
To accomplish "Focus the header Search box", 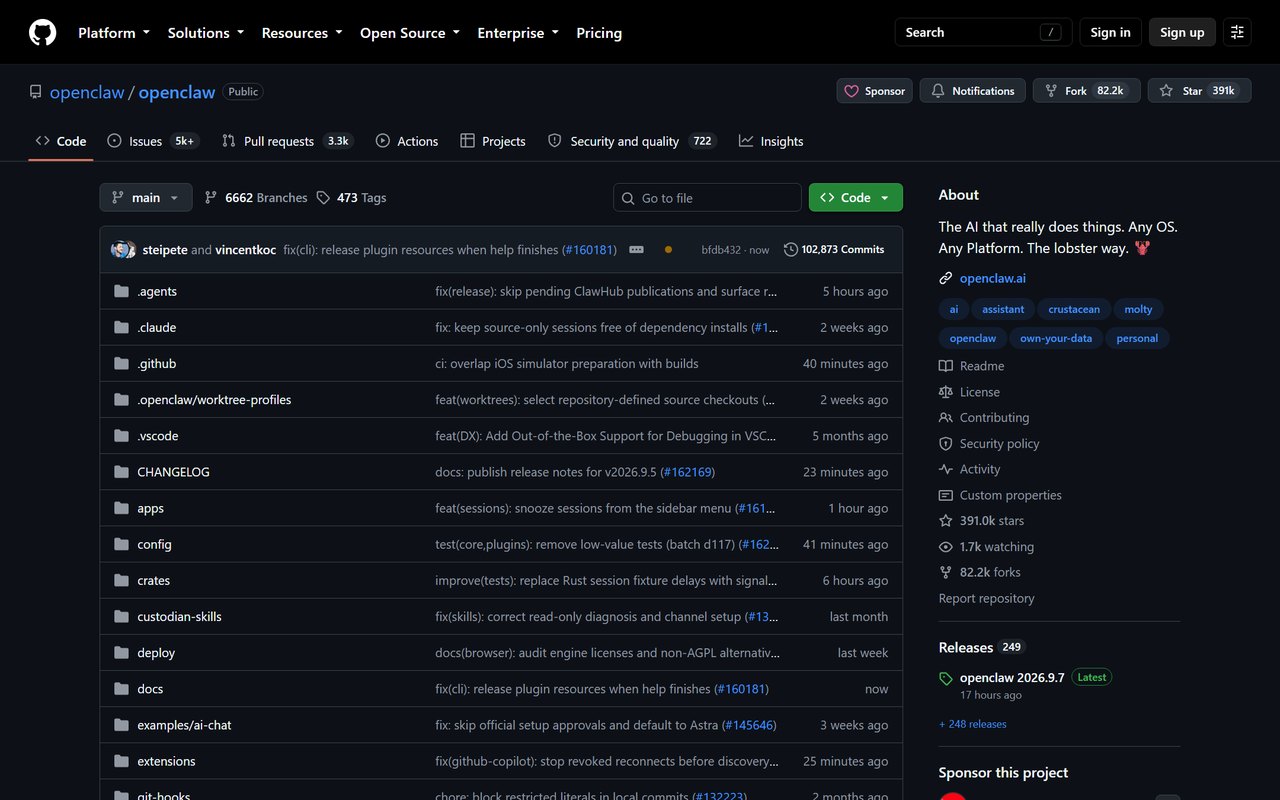I will 983,33.
